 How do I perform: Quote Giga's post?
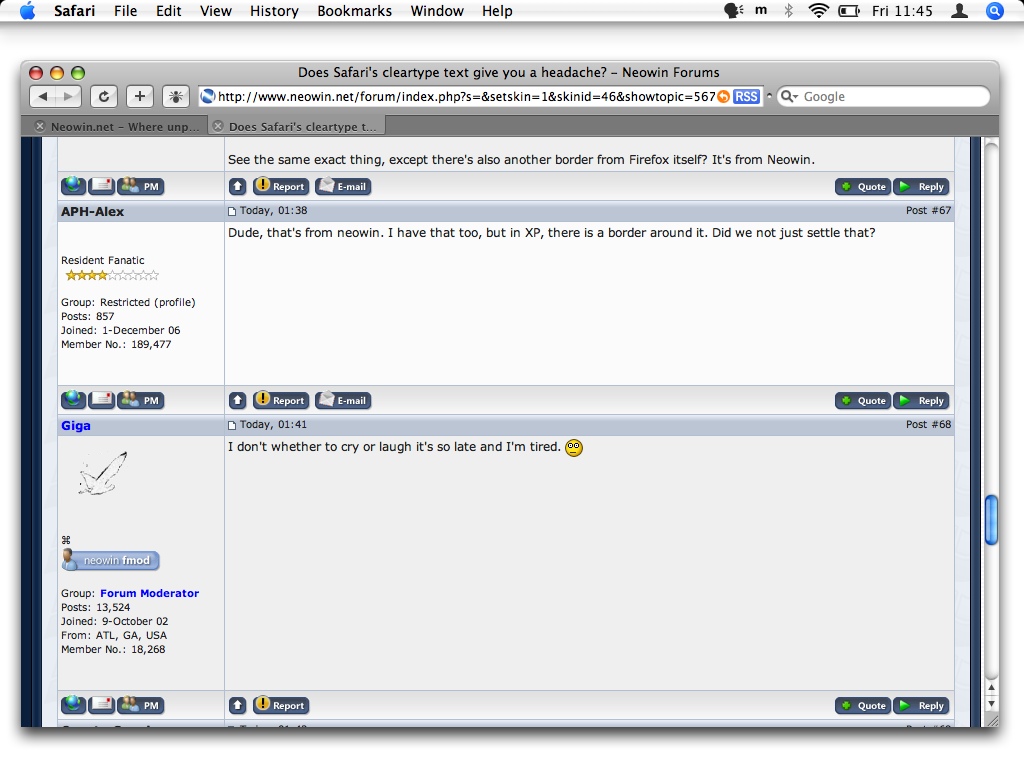(x=863, y=705)
